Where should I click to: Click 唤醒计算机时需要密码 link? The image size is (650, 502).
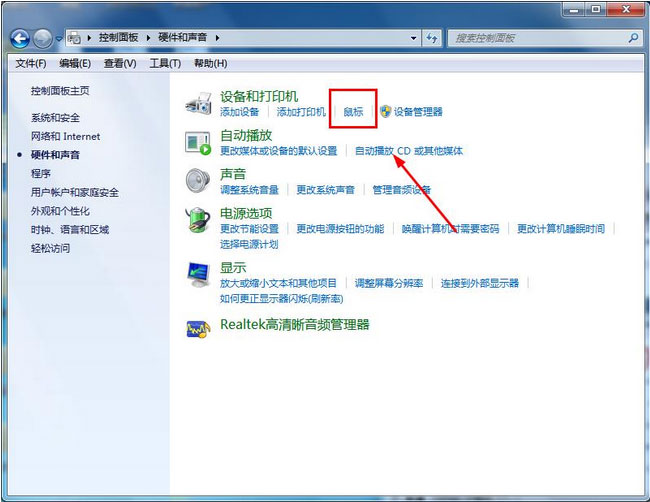[x=451, y=229]
